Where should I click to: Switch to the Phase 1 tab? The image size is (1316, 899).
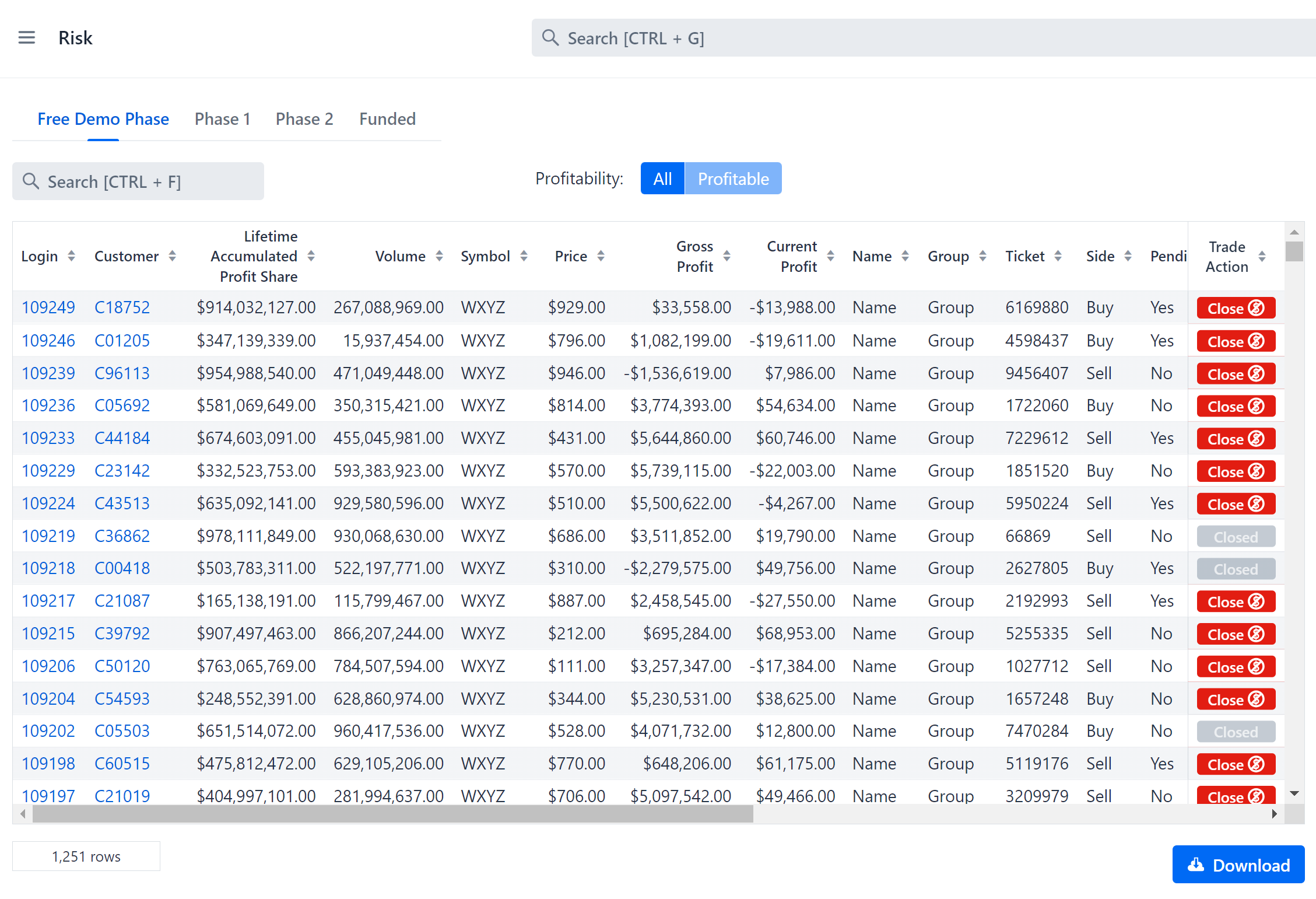pyautogui.click(x=222, y=119)
